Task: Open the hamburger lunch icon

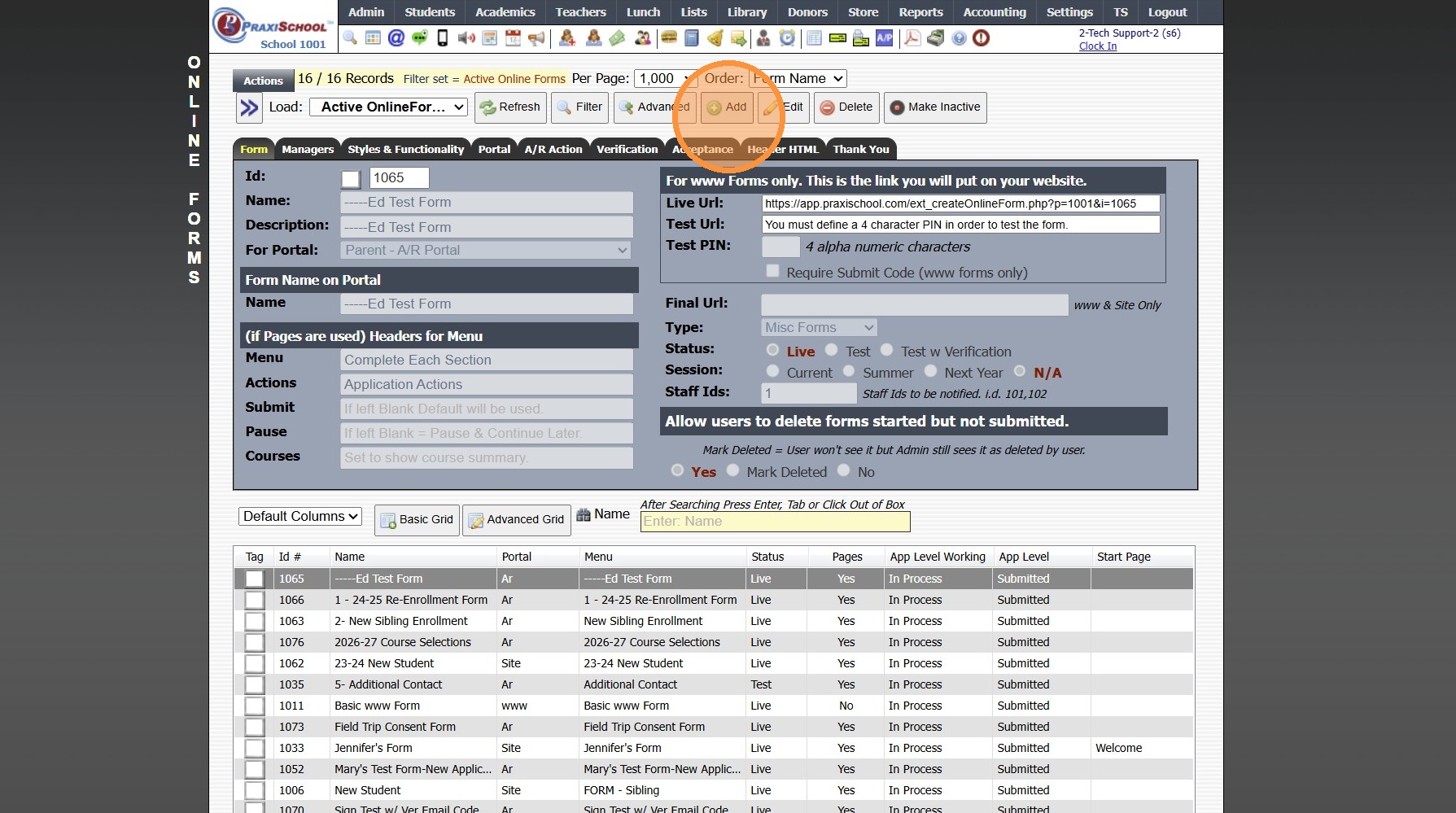Action: (669, 38)
